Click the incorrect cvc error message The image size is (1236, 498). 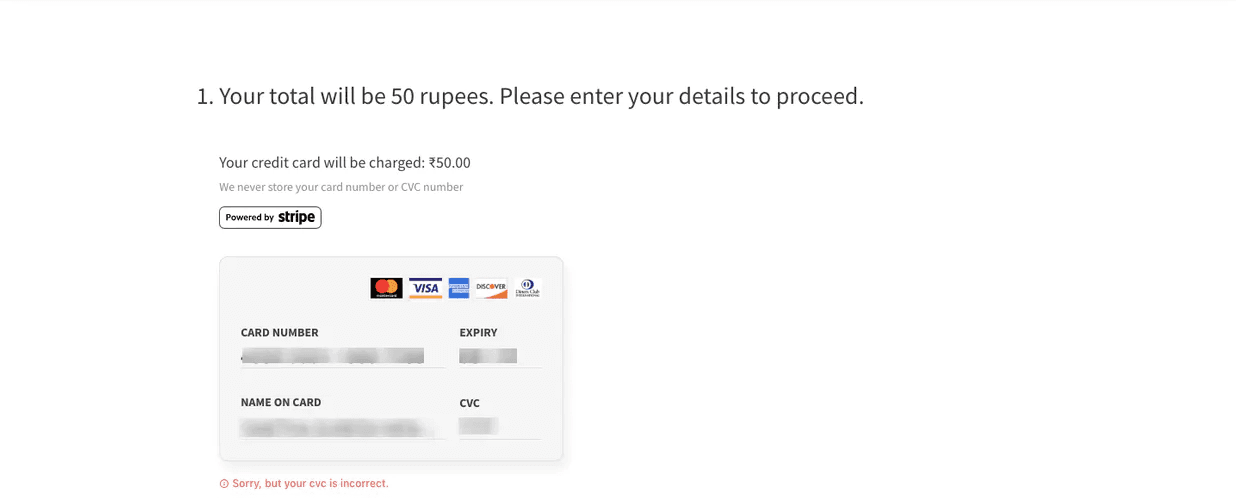(310, 484)
